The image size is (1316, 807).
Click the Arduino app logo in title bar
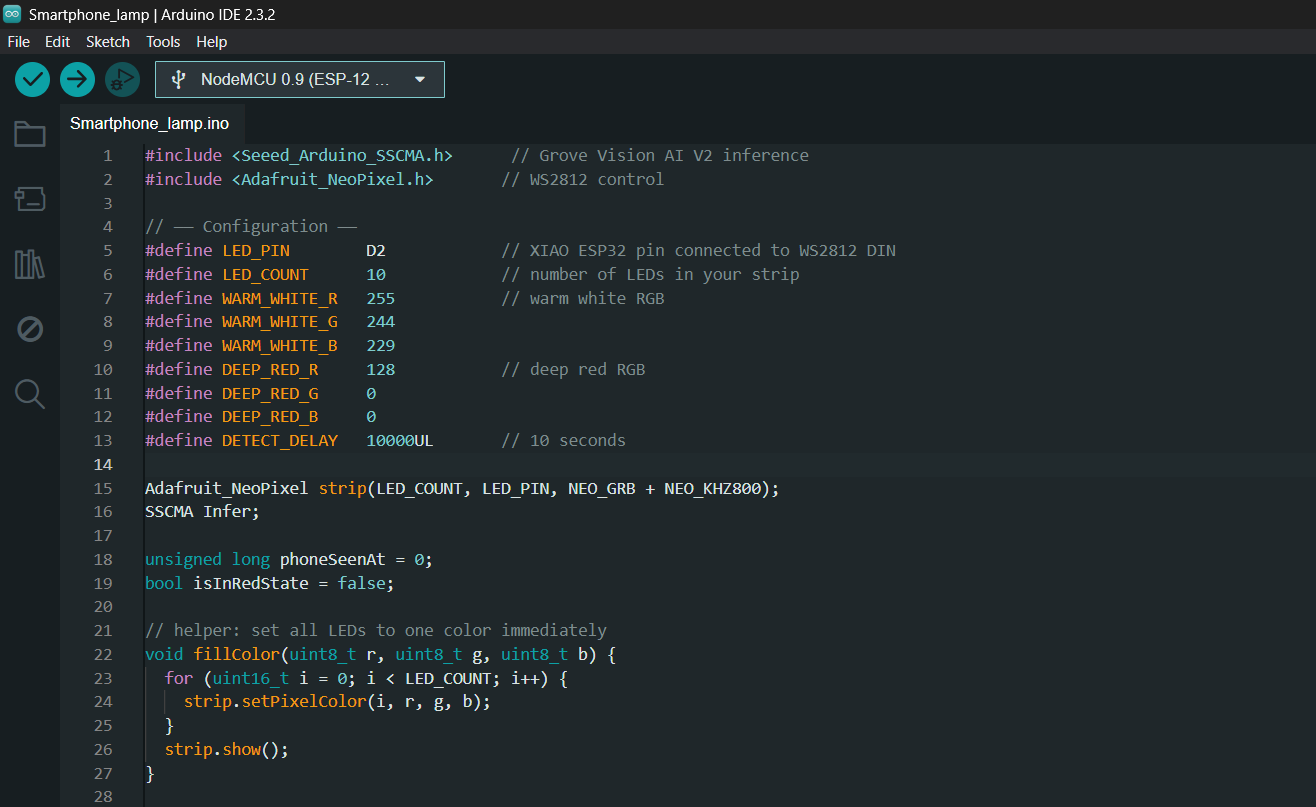[12, 14]
